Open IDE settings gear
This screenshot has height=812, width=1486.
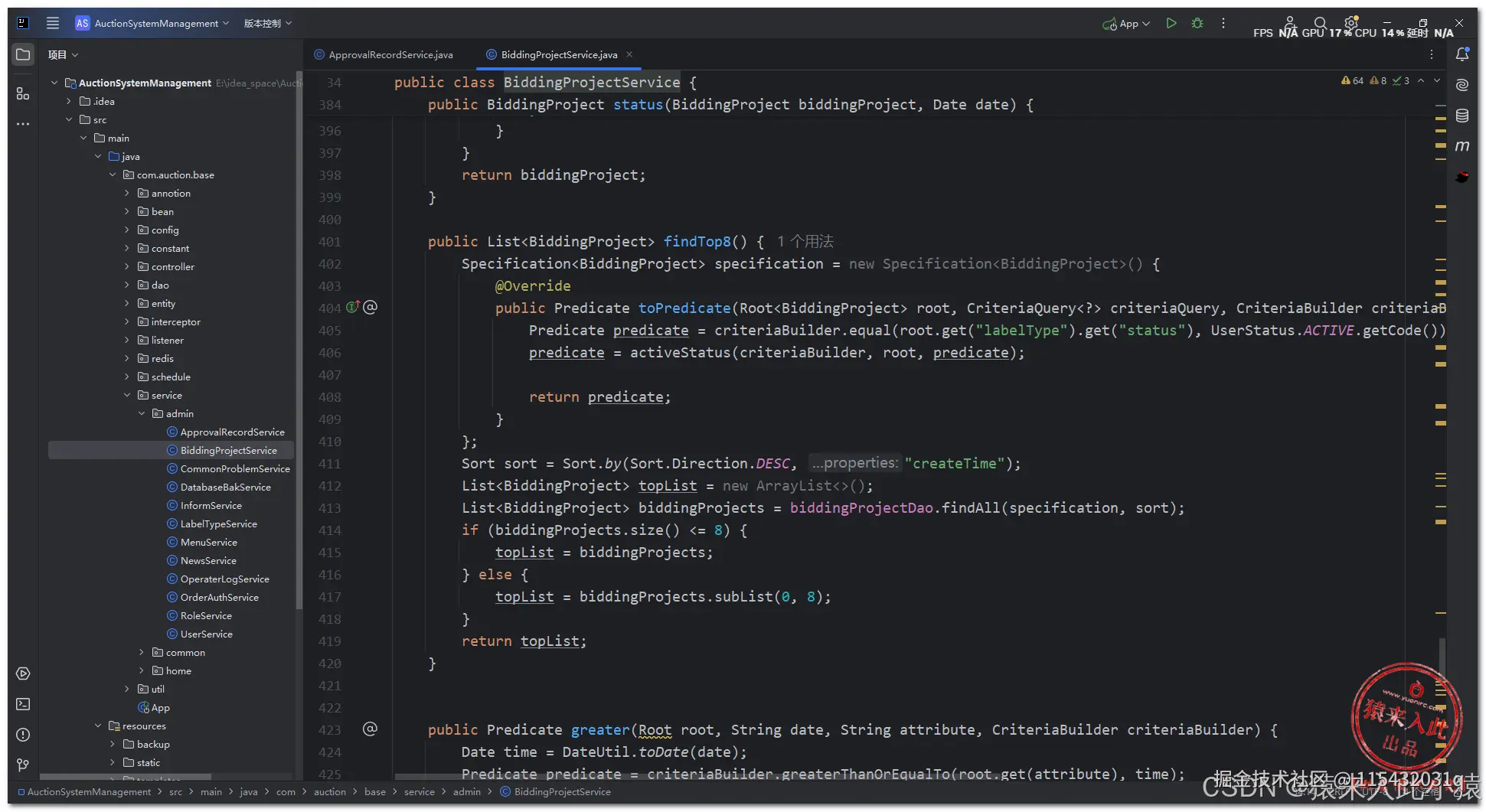[x=1351, y=23]
